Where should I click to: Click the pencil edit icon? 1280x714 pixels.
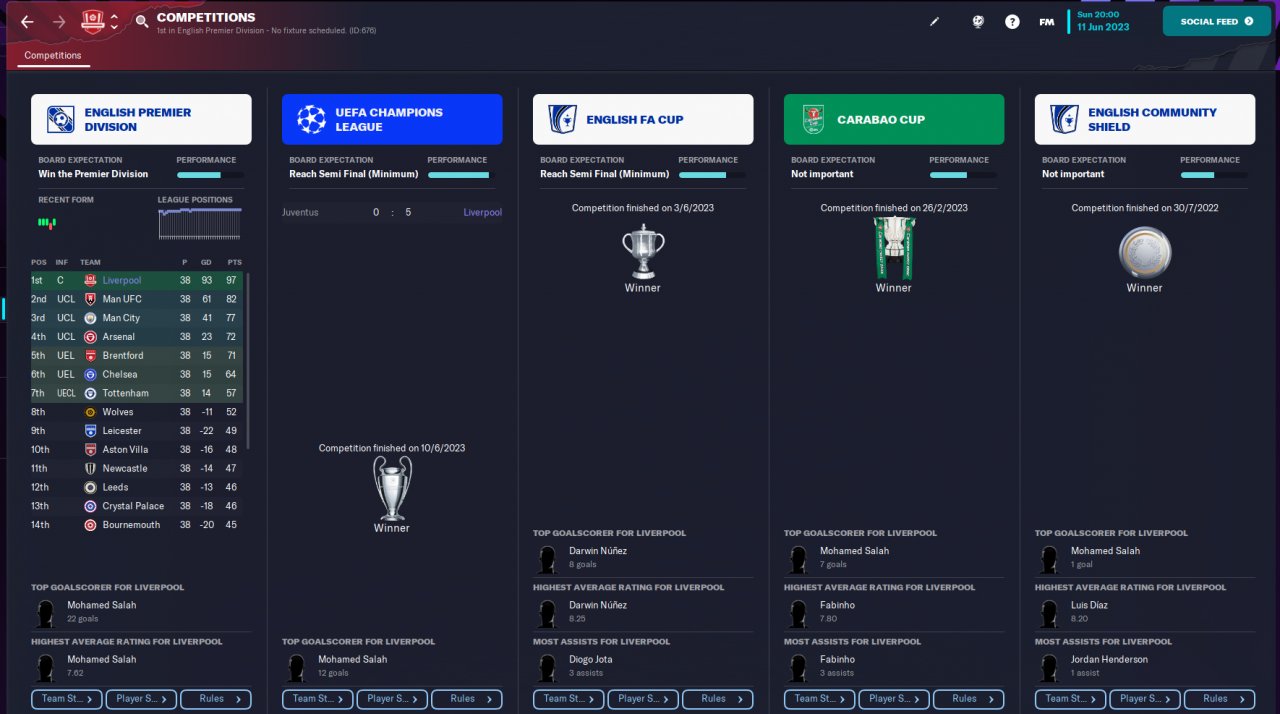[x=935, y=21]
